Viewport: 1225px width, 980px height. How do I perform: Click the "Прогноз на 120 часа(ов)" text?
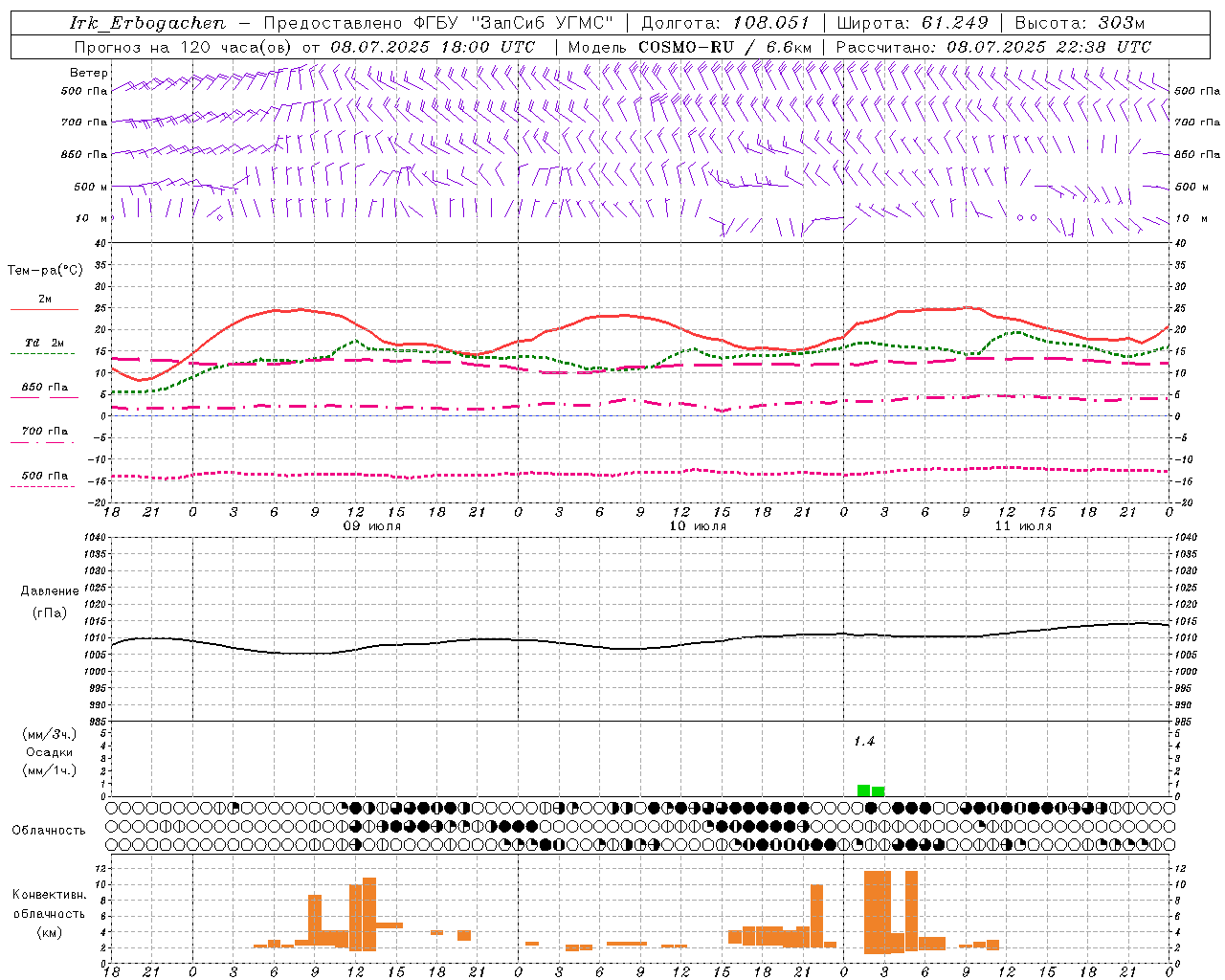click(x=185, y=47)
